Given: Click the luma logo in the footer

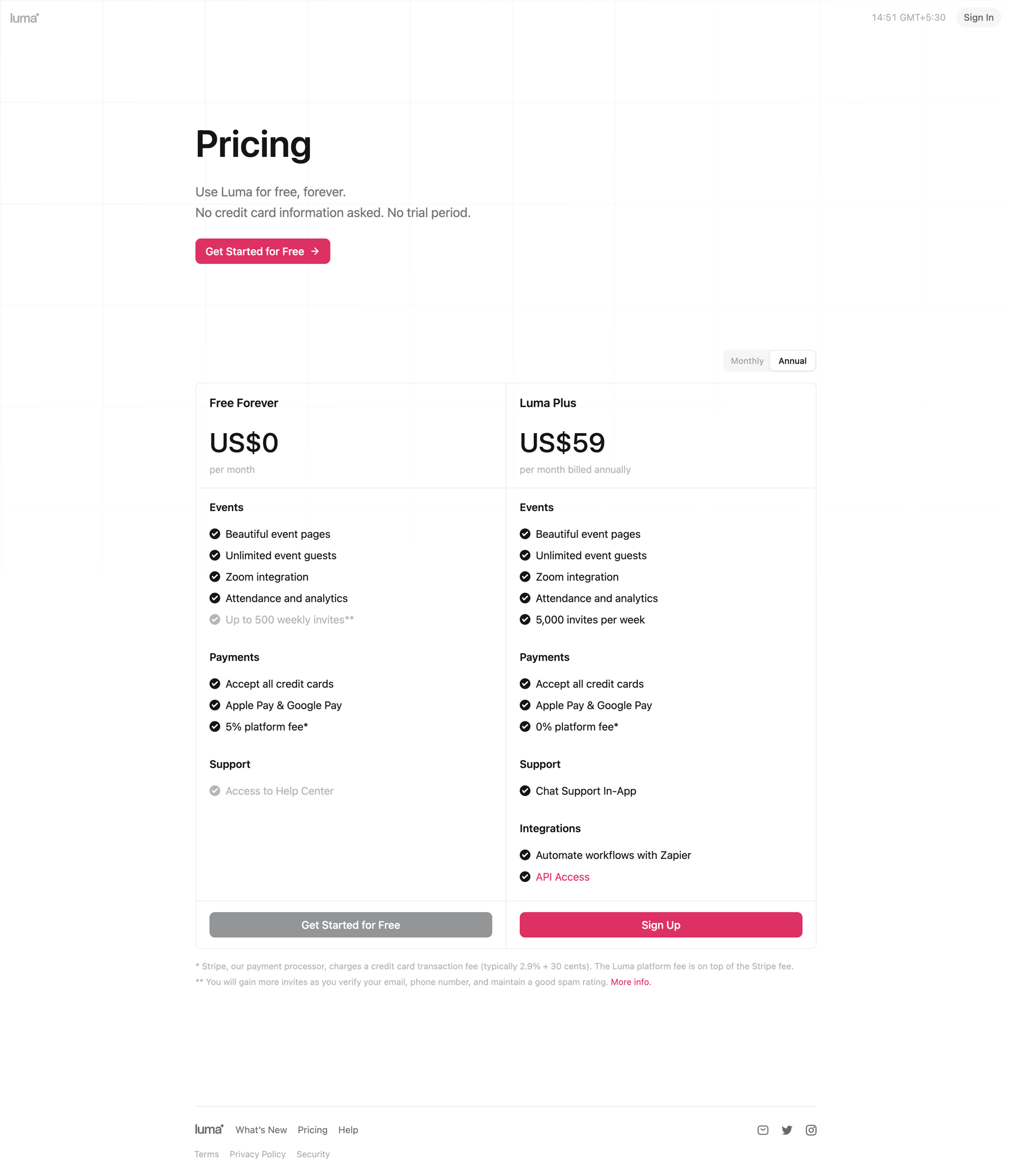Looking at the screenshot, I should [x=209, y=1130].
